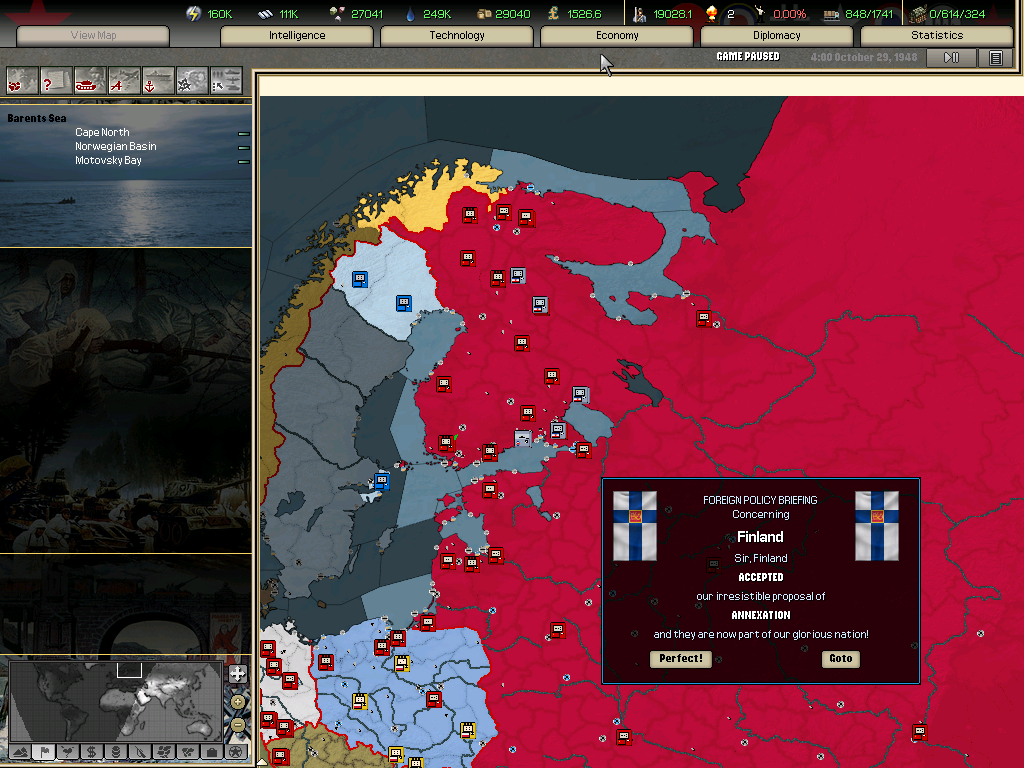Enable the economic dollar map mode
Screen dimensions: 1024x768
point(91,751)
